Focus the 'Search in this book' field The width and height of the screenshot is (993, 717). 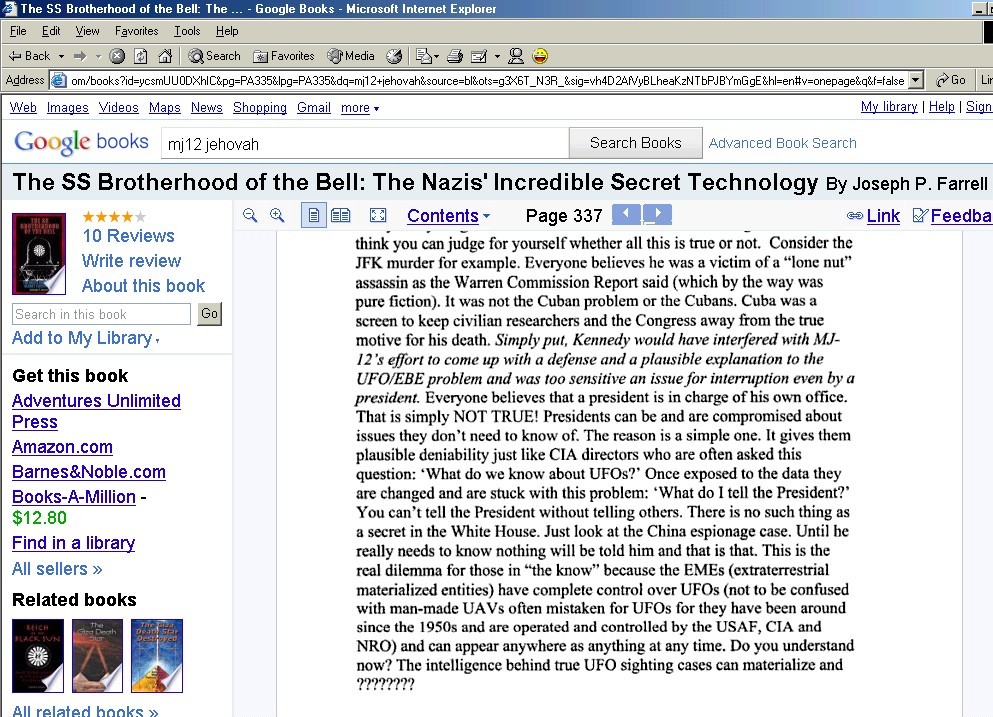[x=101, y=314]
